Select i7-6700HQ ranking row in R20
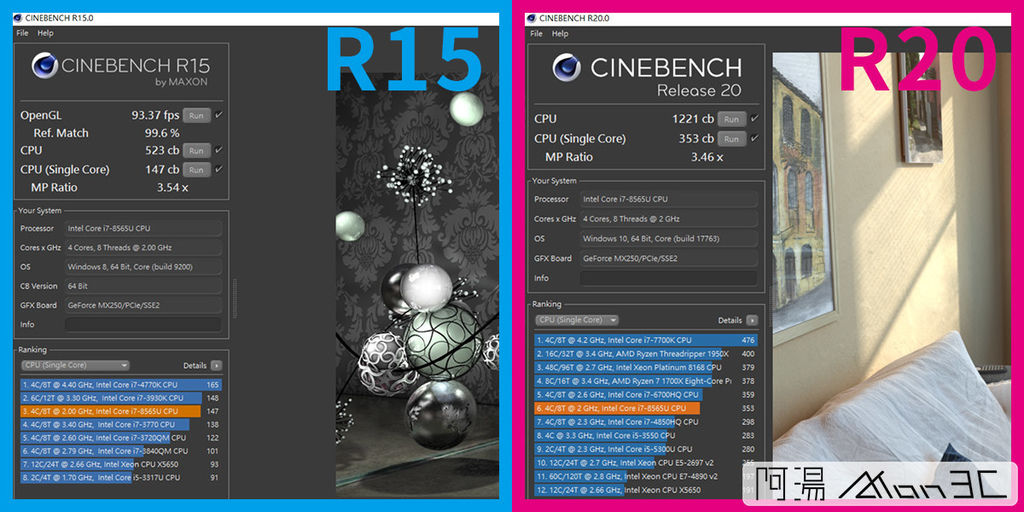Viewport: 1024px width, 512px height. 647,395
